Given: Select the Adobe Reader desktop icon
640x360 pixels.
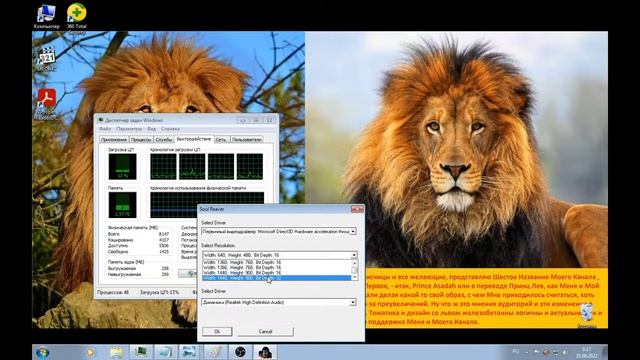Looking at the screenshot, I should pyautogui.click(x=46, y=104).
